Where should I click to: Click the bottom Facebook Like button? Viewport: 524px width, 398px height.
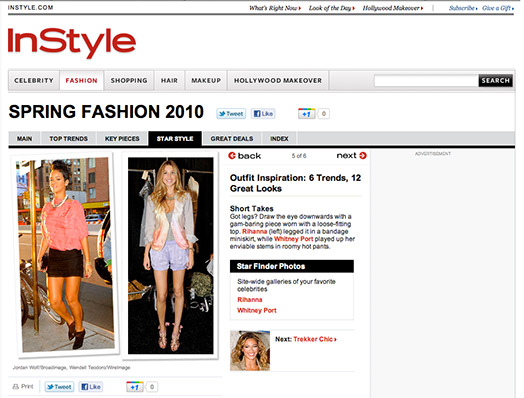[x=91, y=387]
